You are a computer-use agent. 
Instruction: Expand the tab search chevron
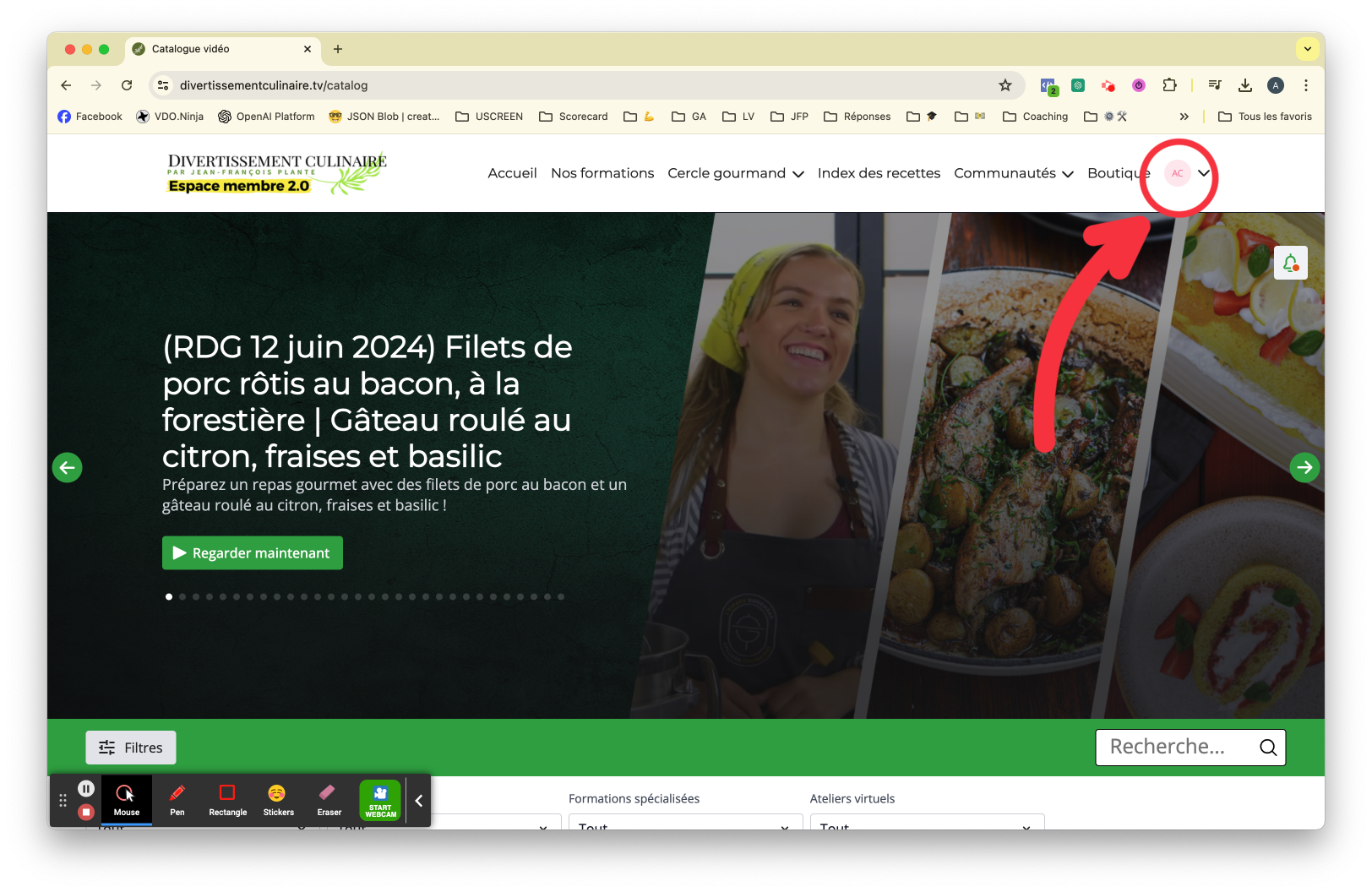click(1308, 49)
